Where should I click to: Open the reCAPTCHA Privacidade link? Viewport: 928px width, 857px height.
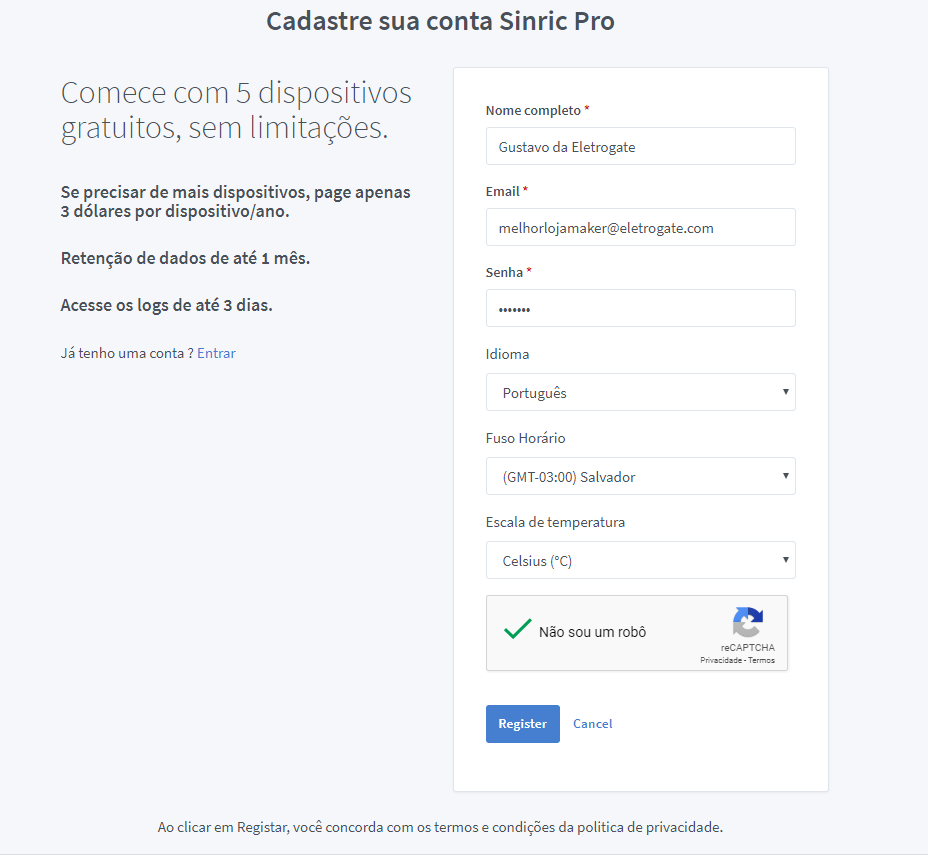pyautogui.click(x=720, y=661)
